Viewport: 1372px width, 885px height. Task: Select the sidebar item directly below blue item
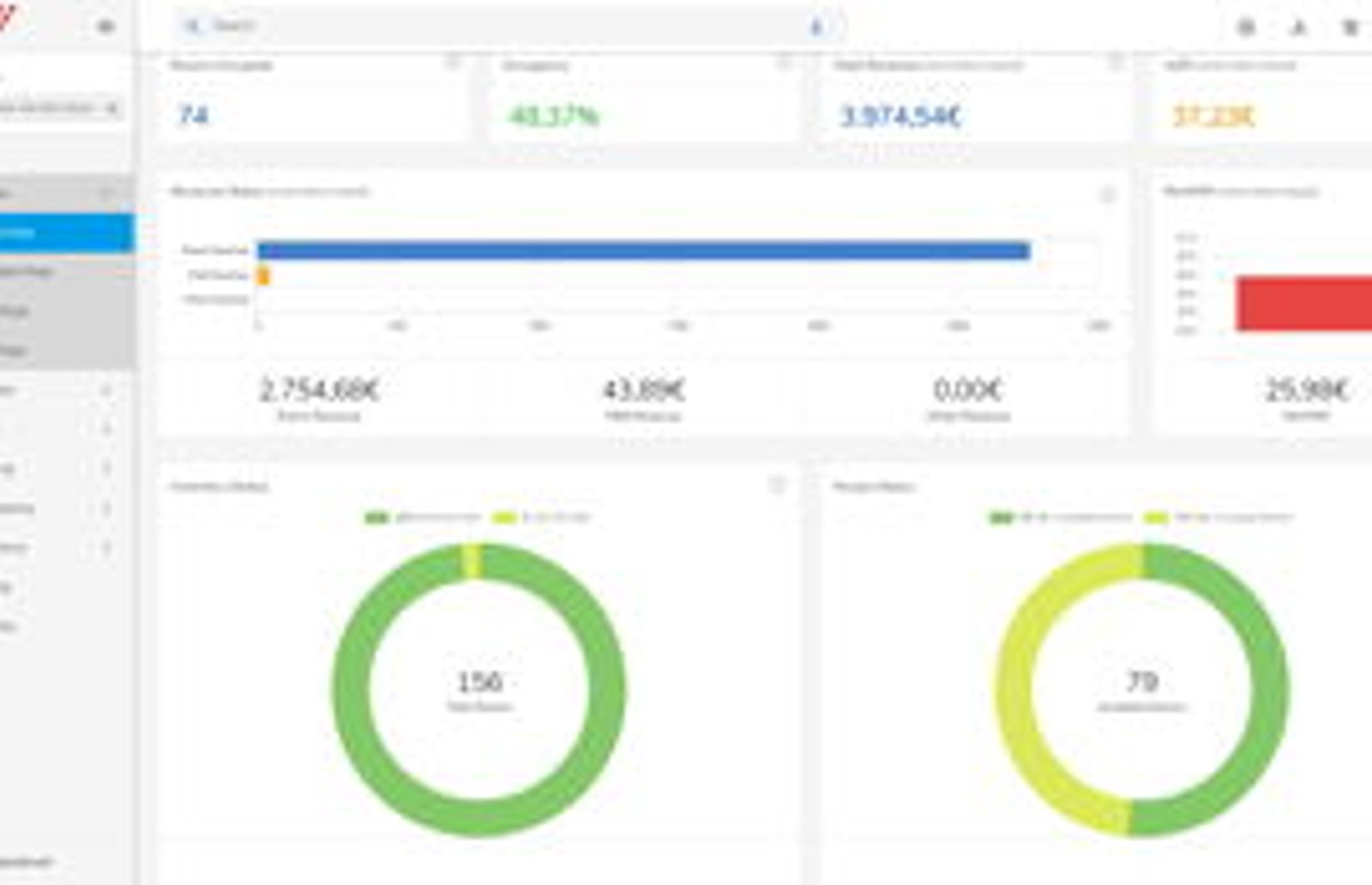pyautogui.click(x=66, y=272)
